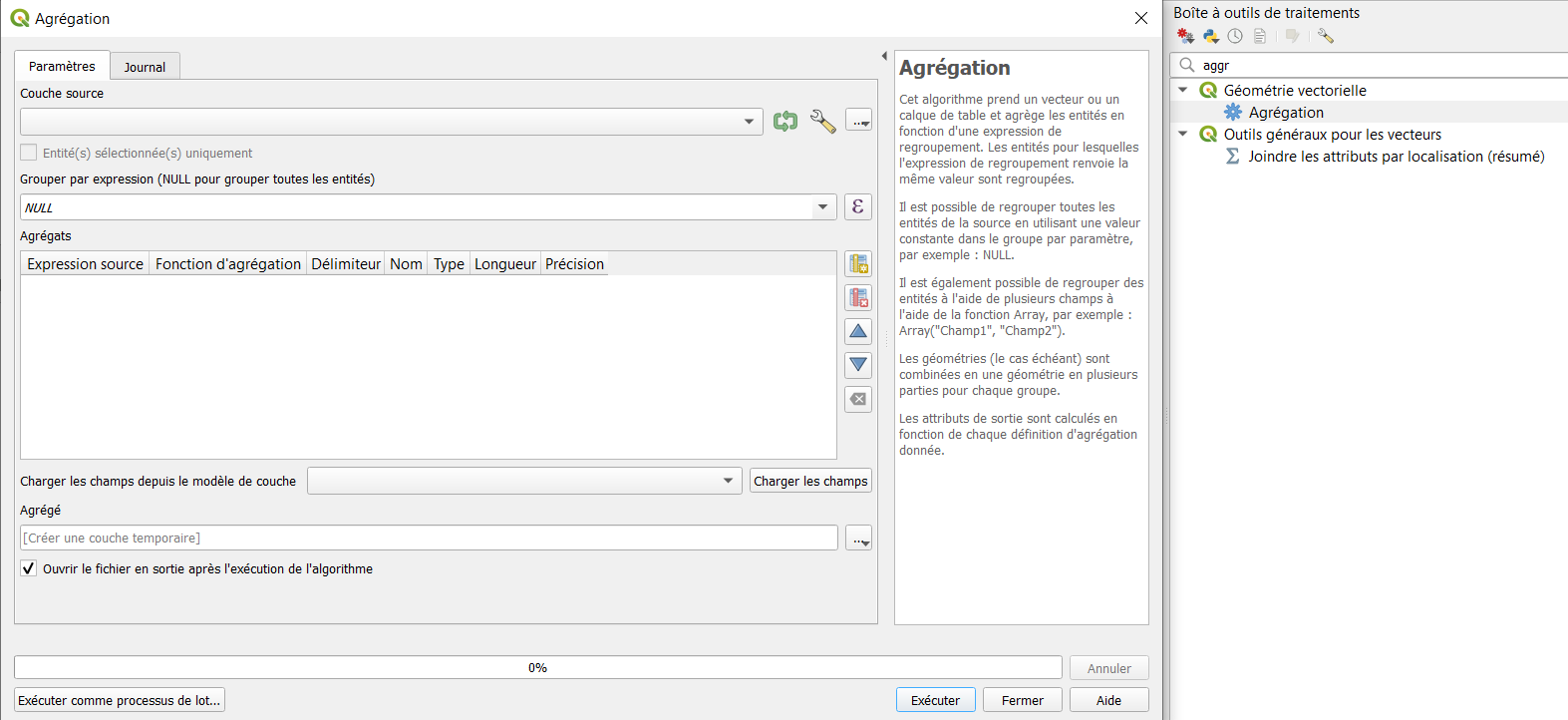Viewport: 1568px width, 720px height.
Task: Delete selected field from Agrégats table
Action: tap(858, 297)
